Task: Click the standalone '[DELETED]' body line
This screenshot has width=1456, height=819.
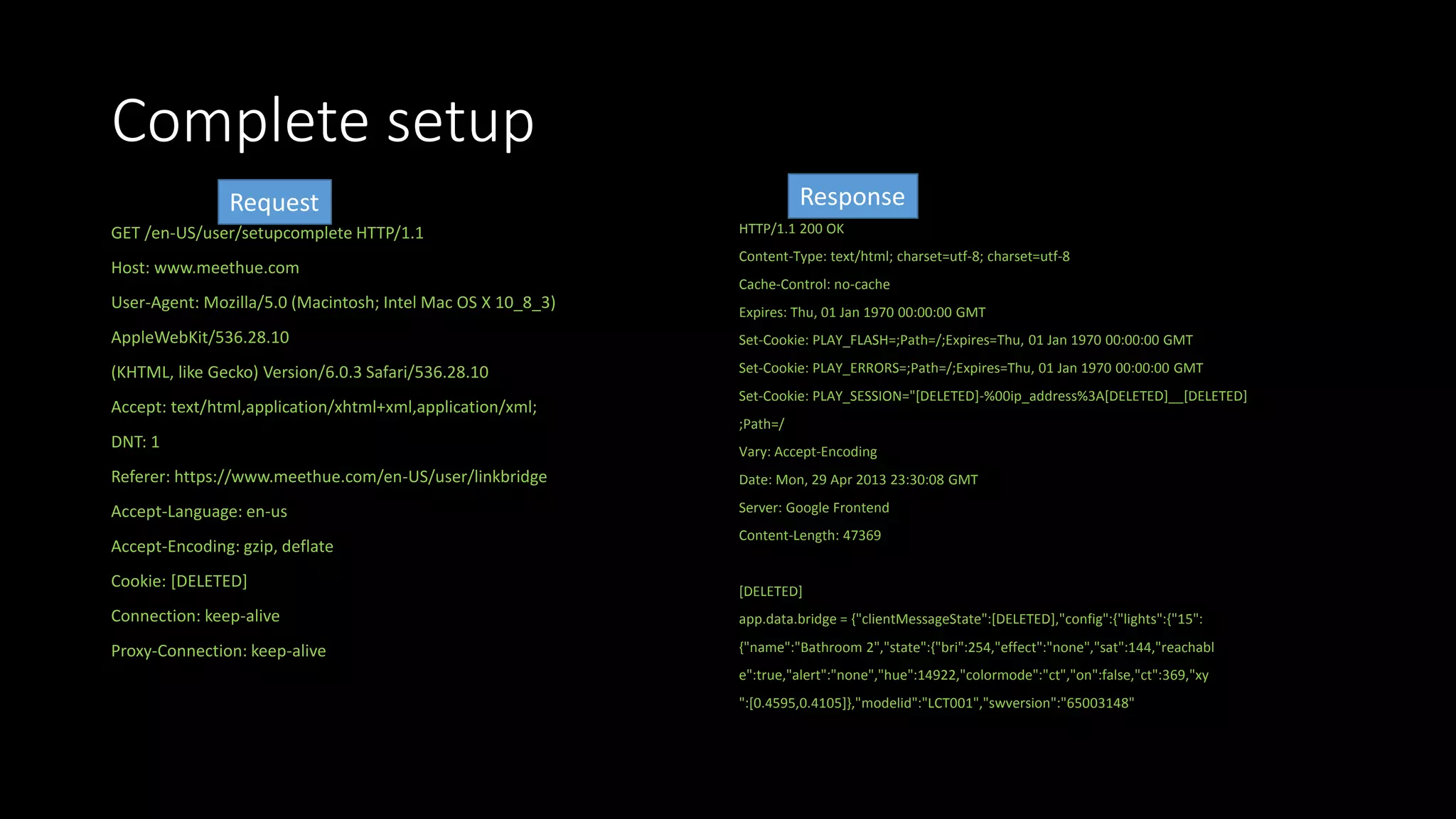Action: pos(771,591)
